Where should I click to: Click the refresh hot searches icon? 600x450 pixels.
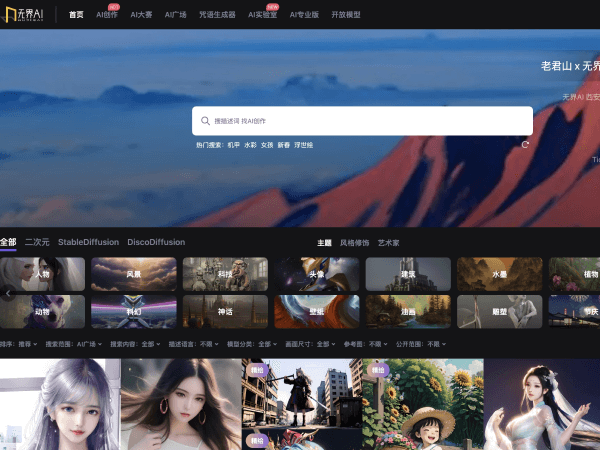pyautogui.click(x=525, y=144)
